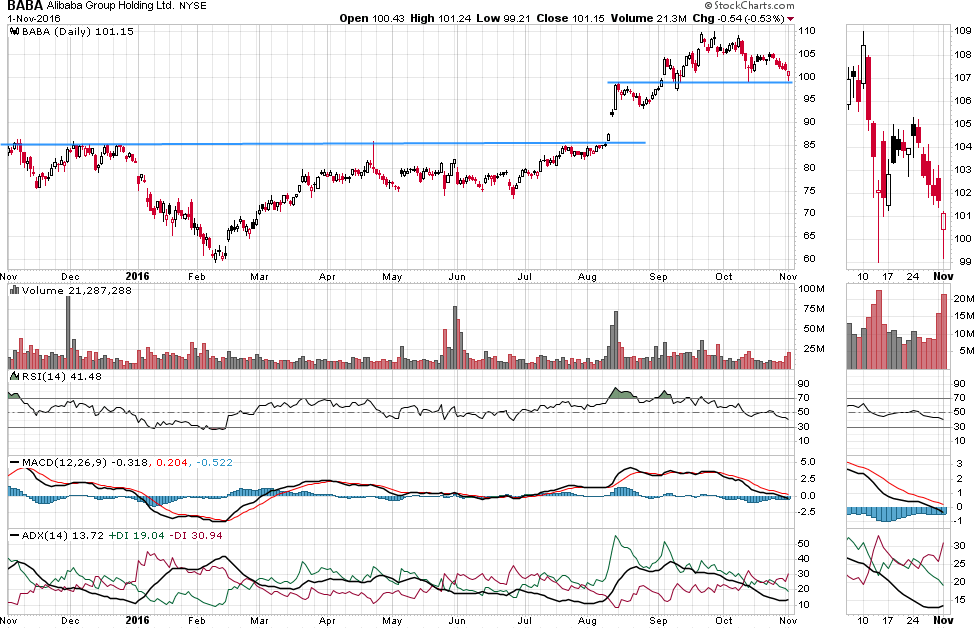Click the 1-Nov-2016 date label

coord(34,19)
